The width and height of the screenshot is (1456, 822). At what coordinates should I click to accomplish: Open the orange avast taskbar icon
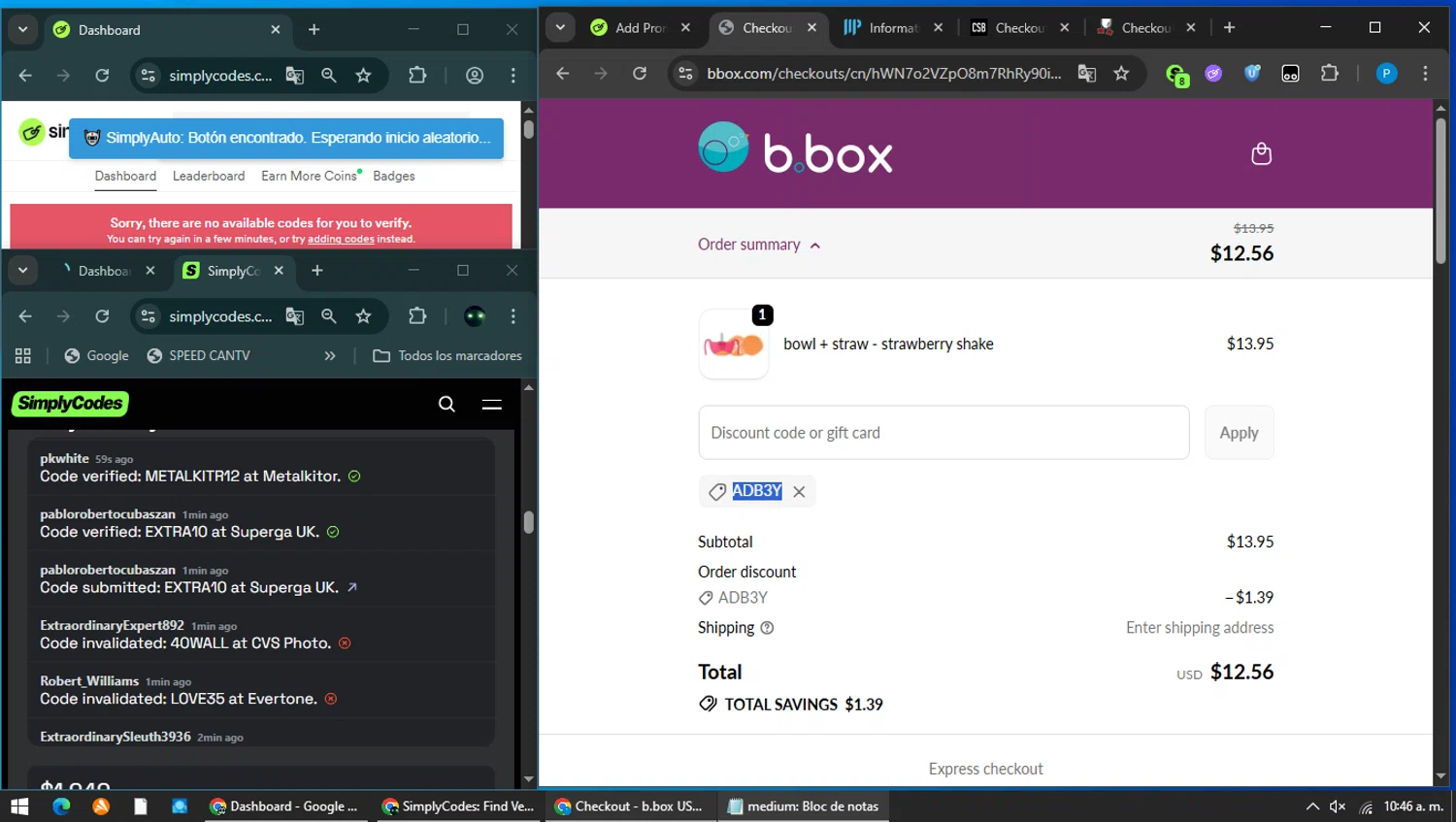tap(101, 806)
